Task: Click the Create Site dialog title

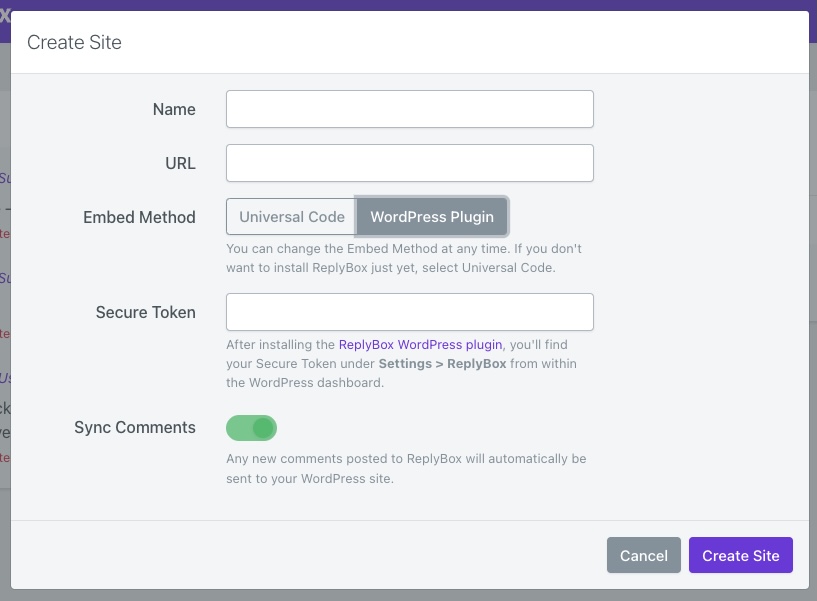Action: tap(74, 42)
